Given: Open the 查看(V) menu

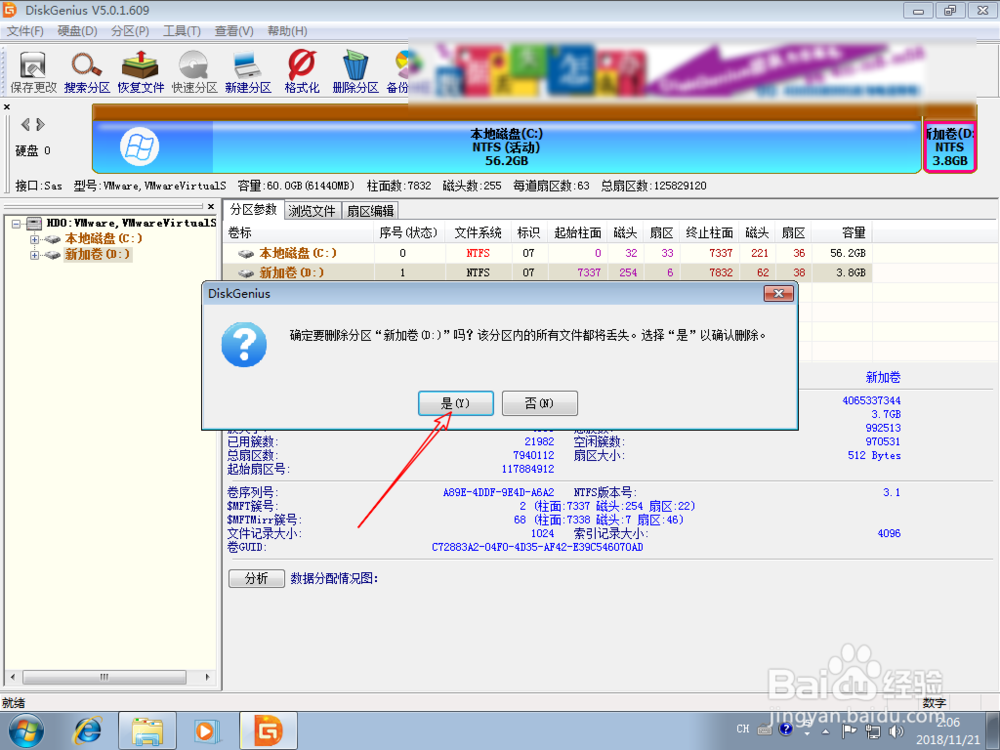Looking at the screenshot, I should click(x=233, y=31).
